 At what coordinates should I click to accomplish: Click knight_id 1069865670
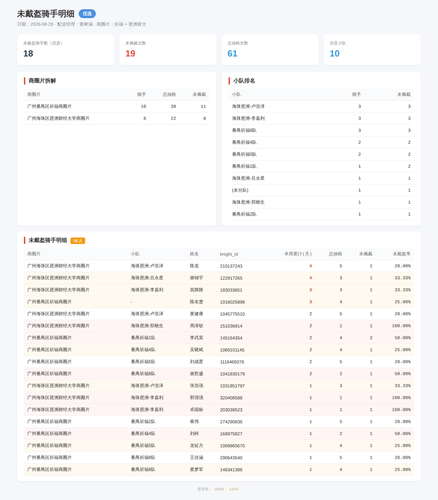[232, 446]
